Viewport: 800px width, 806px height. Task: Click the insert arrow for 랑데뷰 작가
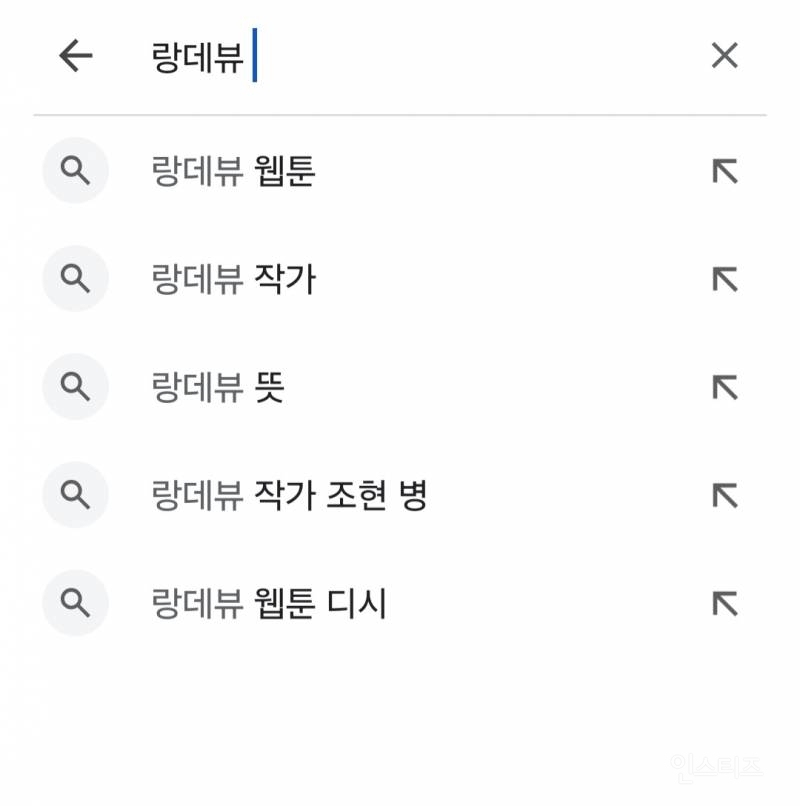tap(723, 279)
